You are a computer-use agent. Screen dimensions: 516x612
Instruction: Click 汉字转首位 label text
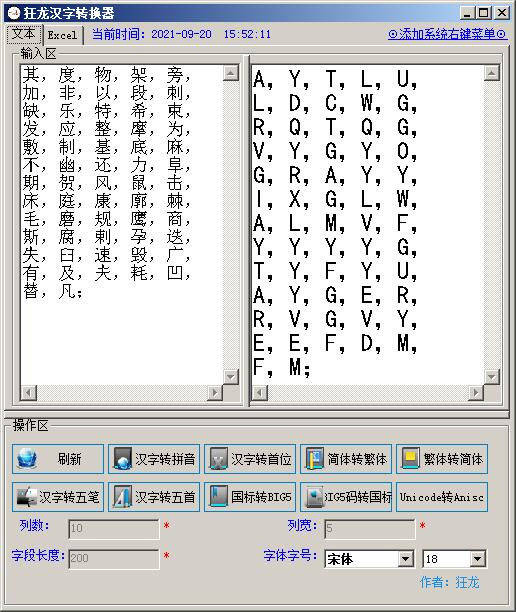261,459
